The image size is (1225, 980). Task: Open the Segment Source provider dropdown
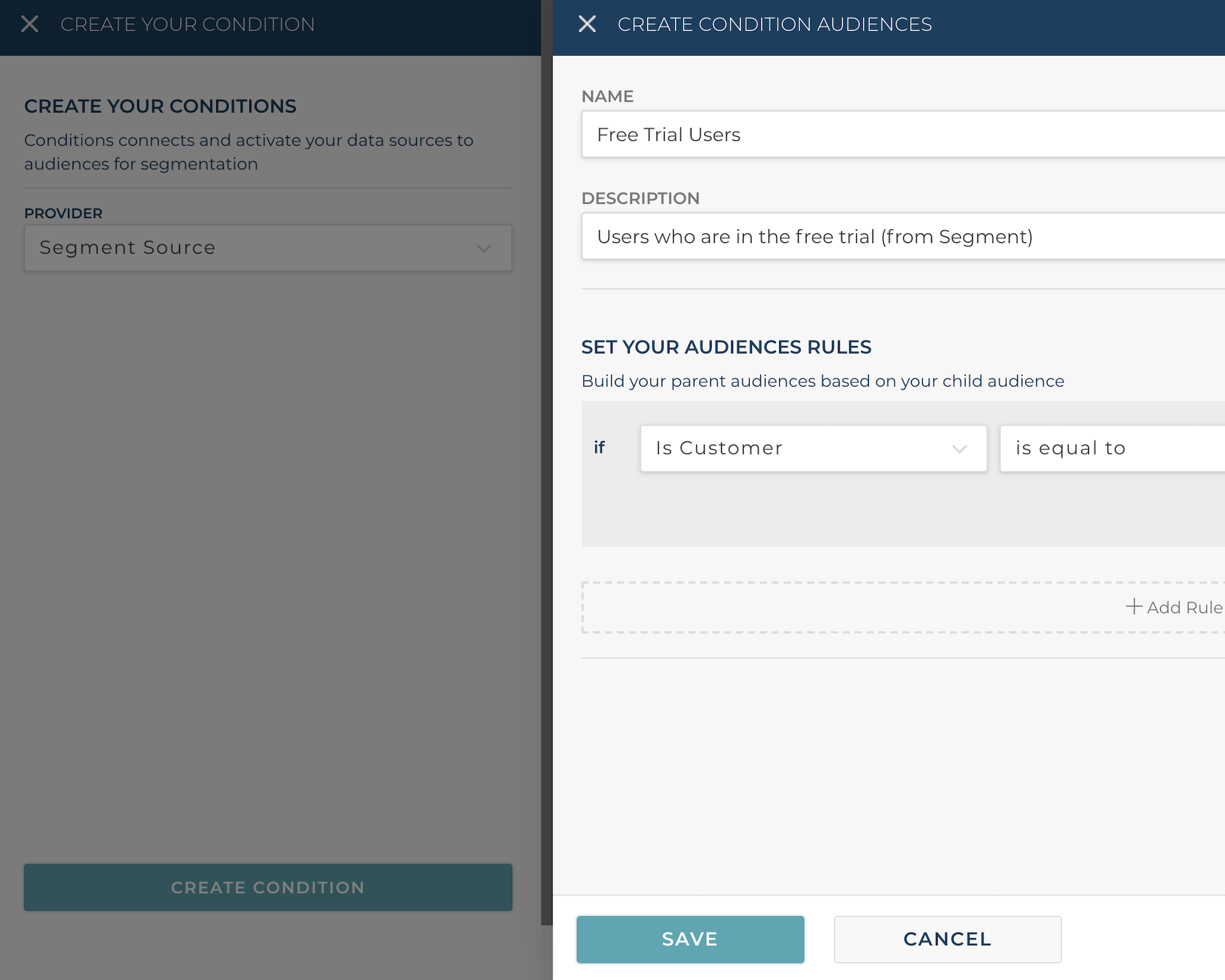[x=268, y=248]
